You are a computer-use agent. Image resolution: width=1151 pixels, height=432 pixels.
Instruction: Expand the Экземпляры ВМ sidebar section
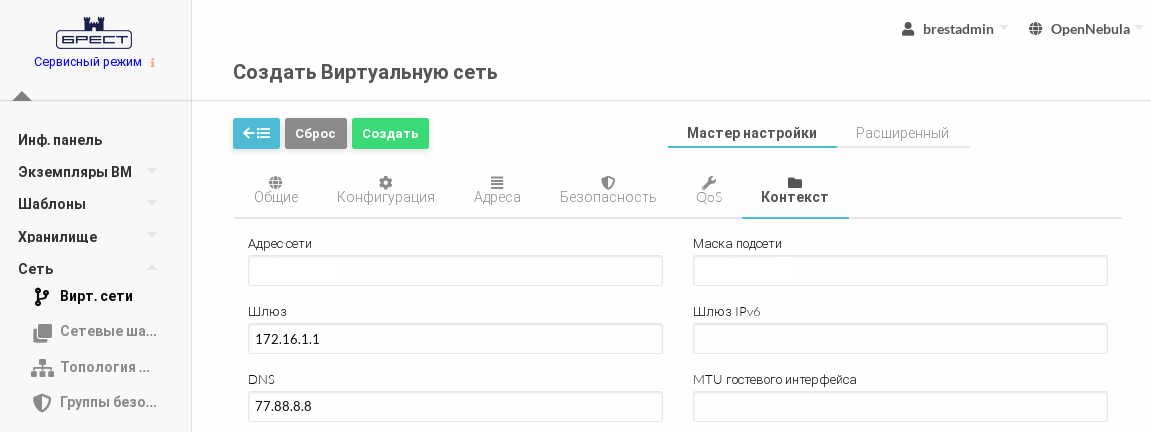pyautogui.click(x=152, y=171)
